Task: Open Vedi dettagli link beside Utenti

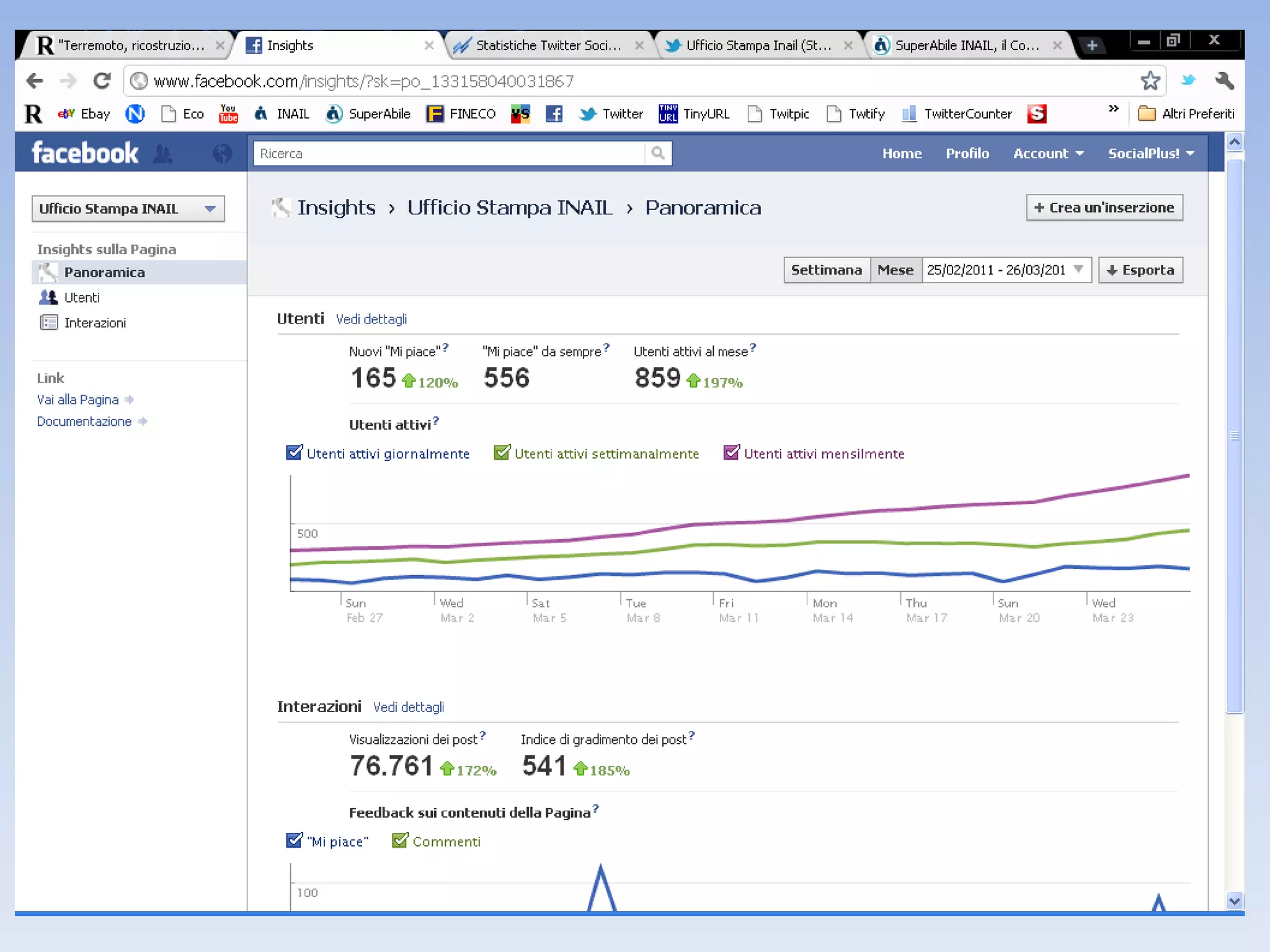Action: [371, 319]
